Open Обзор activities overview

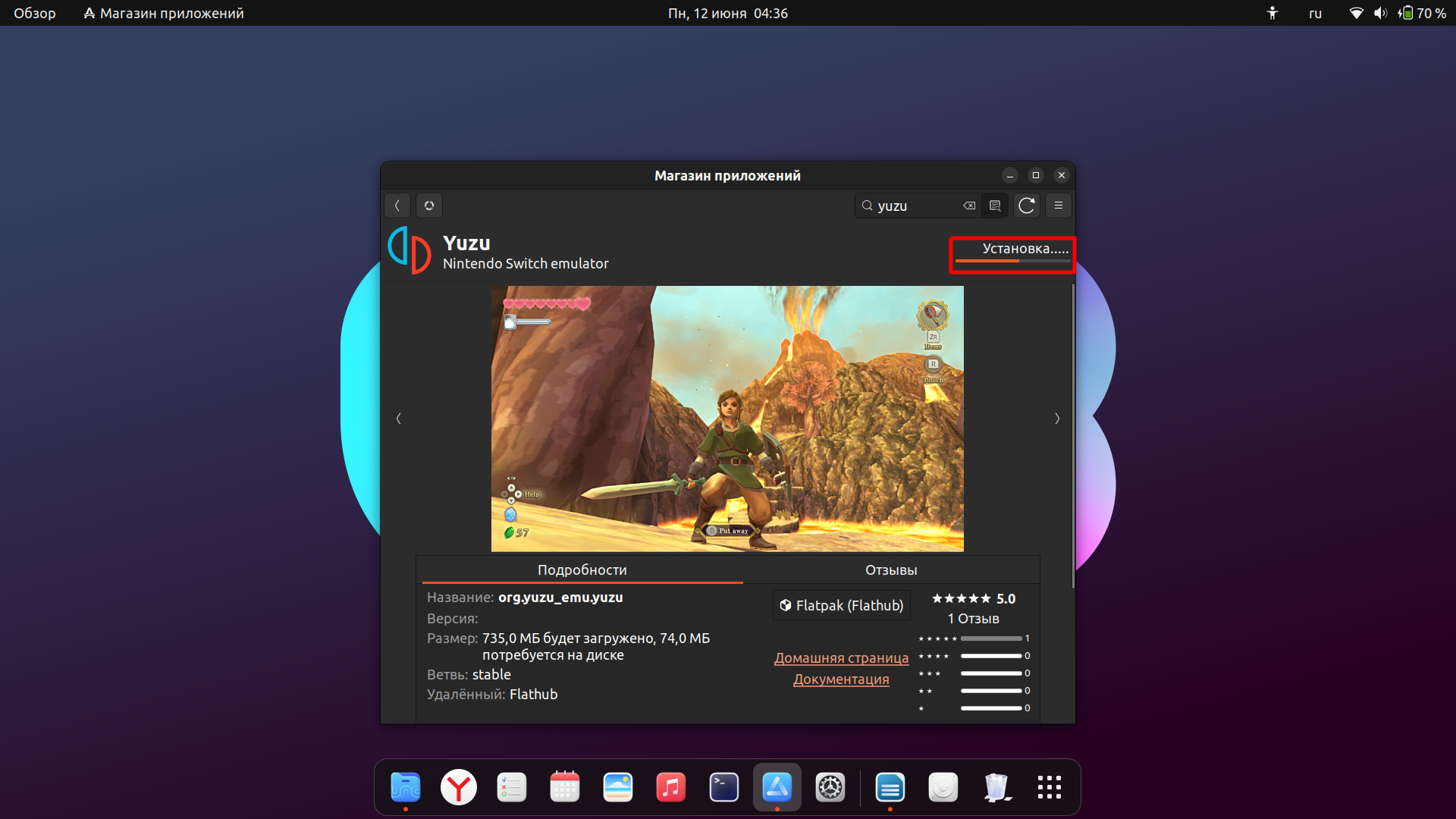[x=35, y=13]
